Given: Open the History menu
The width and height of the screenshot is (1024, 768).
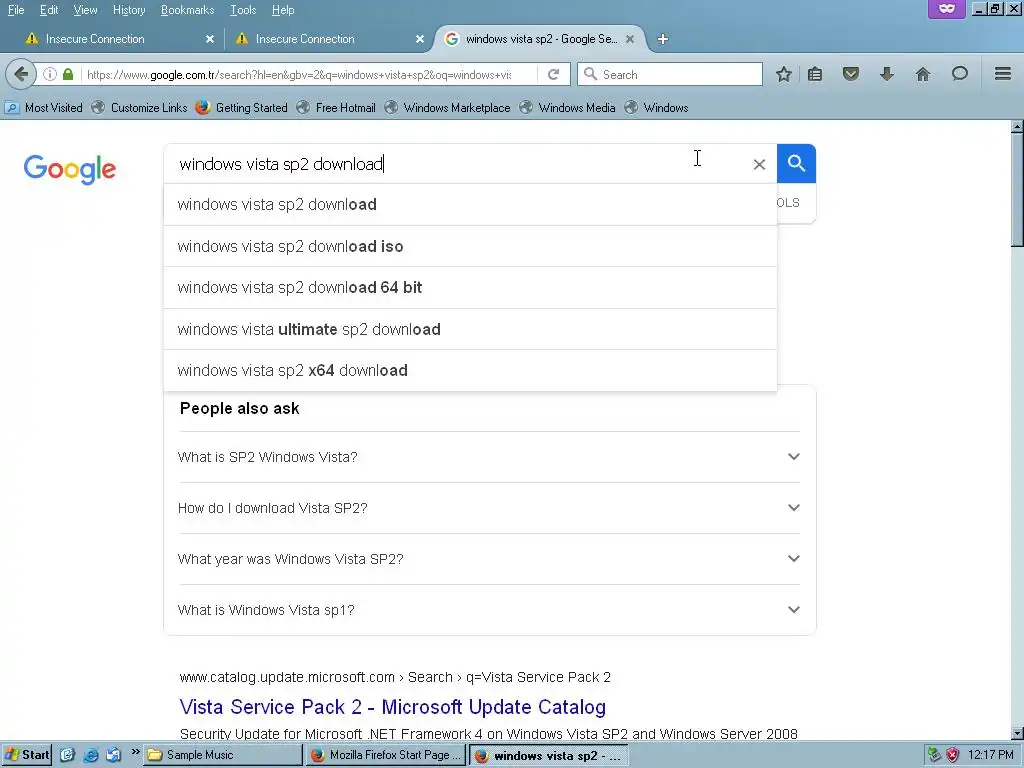Looking at the screenshot, I should [129, 10].
